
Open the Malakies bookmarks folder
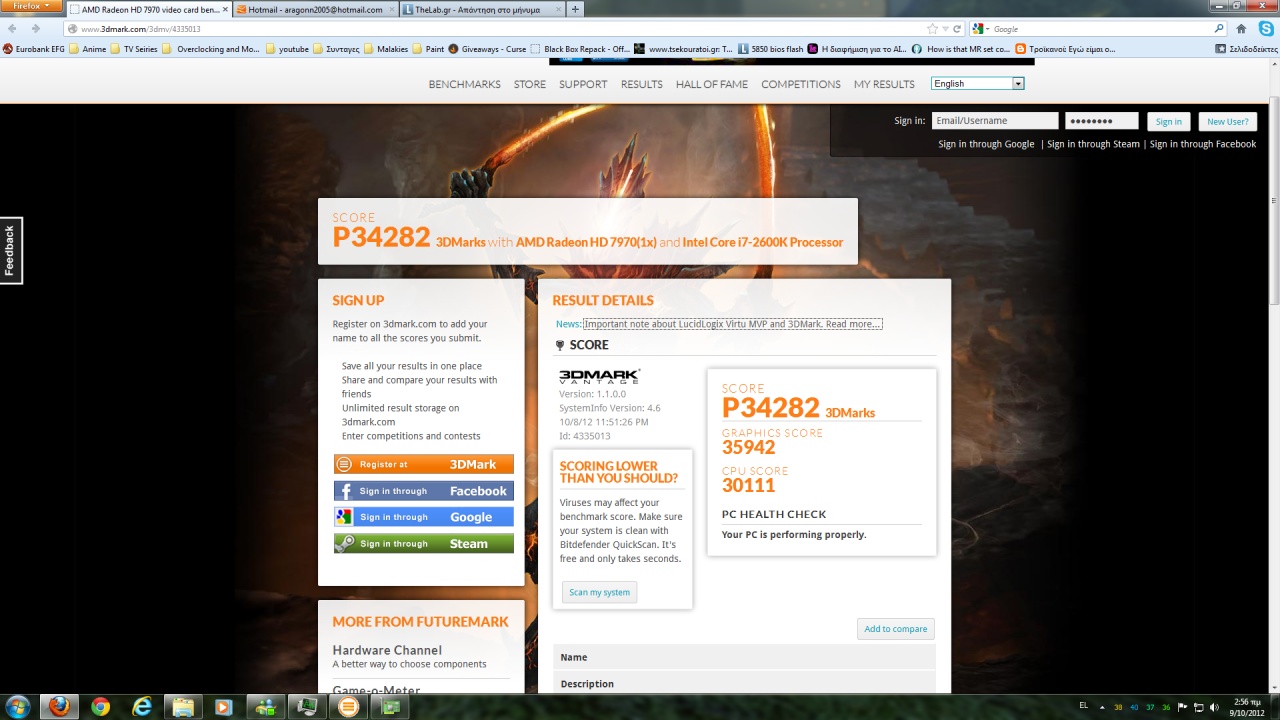tap(386, 48)
